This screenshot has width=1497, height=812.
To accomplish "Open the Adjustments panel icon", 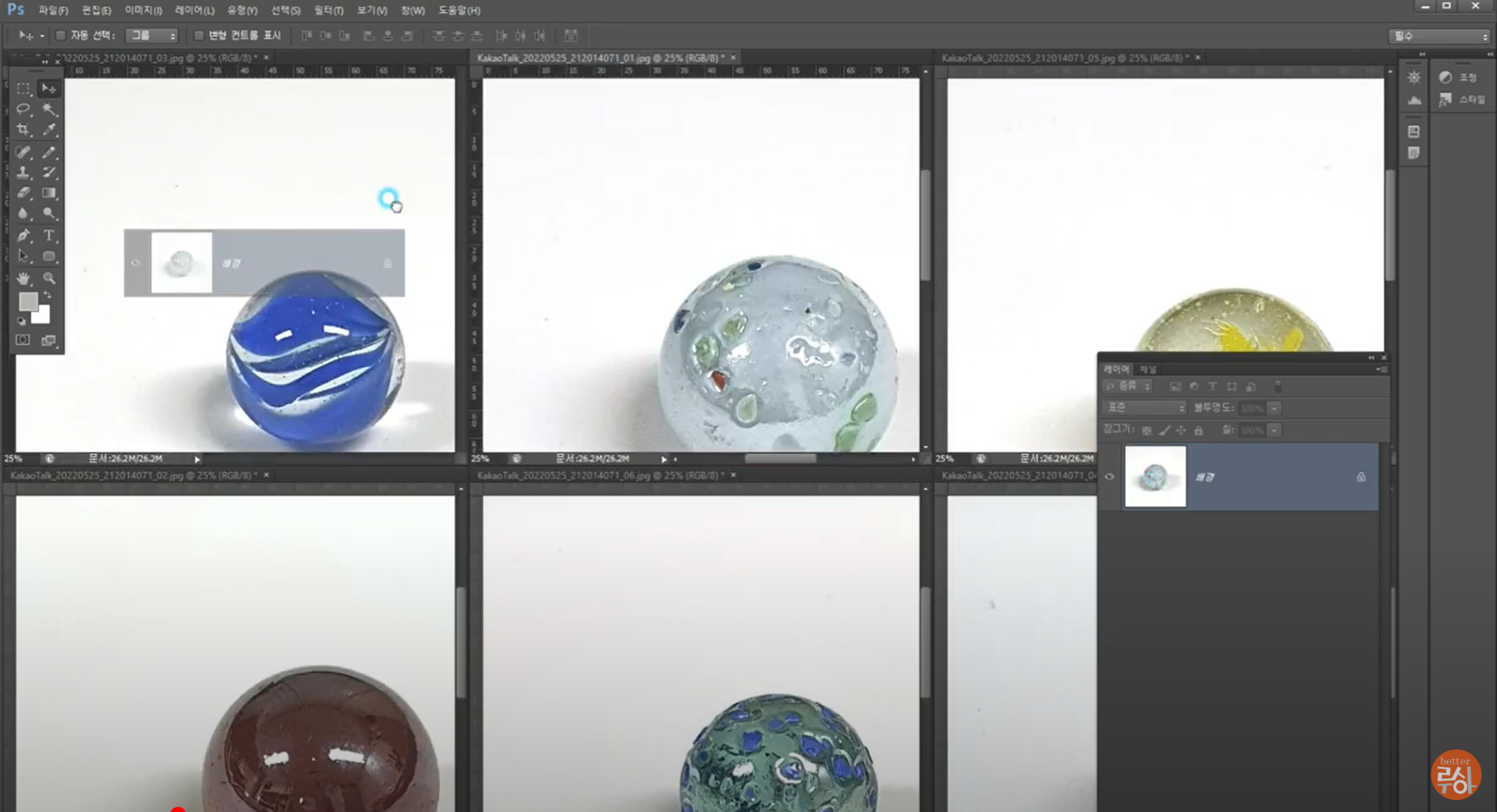I will [1445, 77].
